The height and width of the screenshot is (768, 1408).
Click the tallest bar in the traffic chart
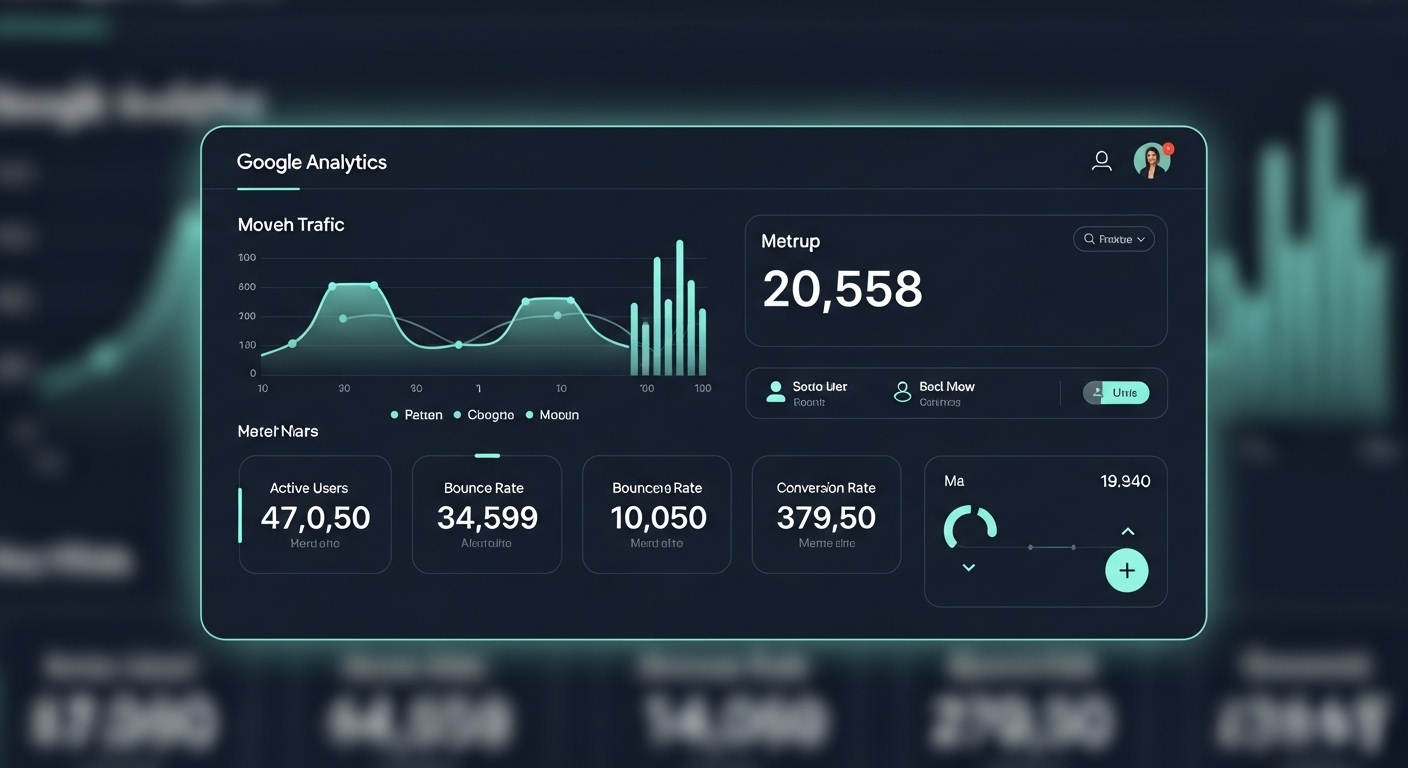pos(680,305)
